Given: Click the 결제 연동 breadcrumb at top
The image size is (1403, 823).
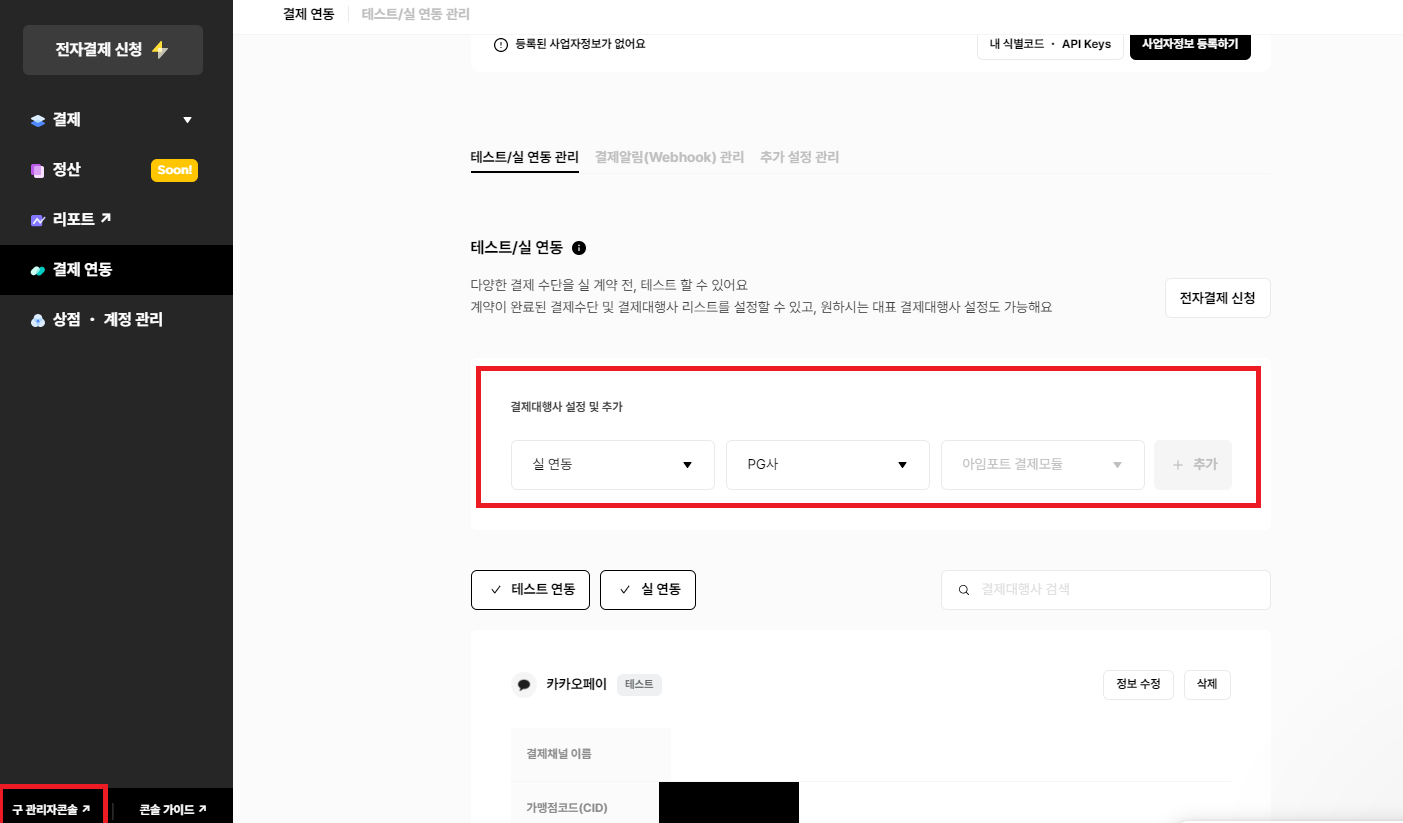Looking at the screenshot, I should coord(309,14).
